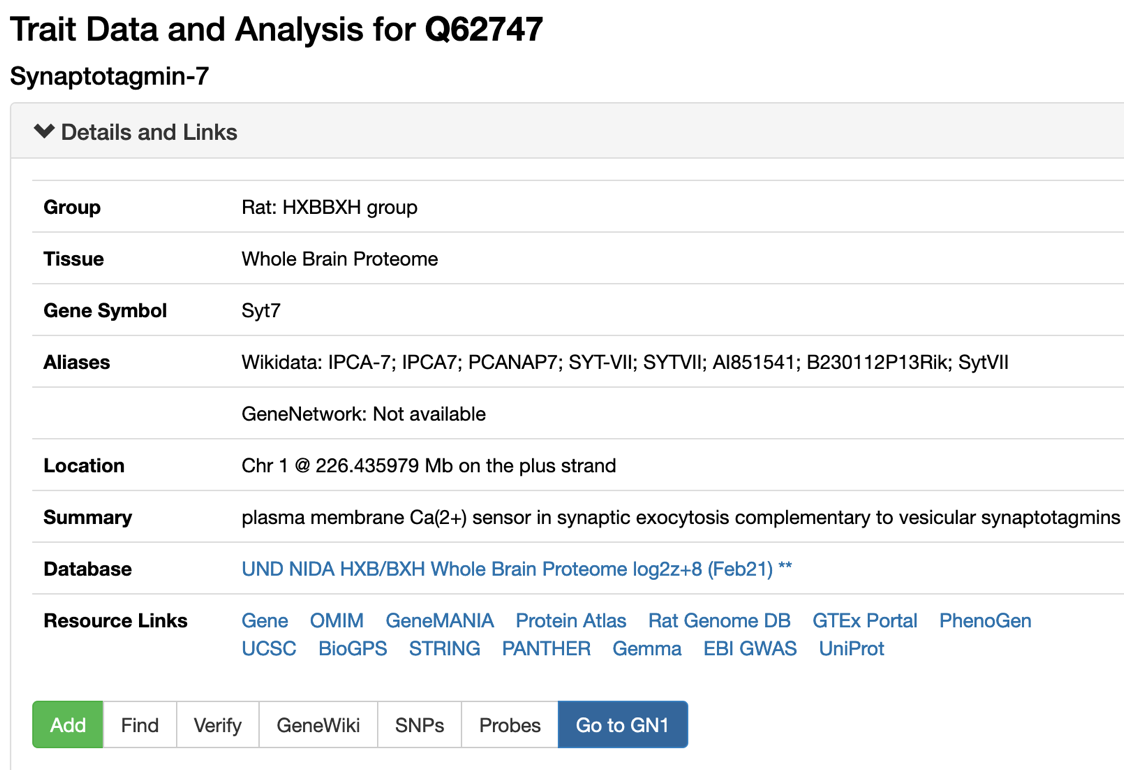
Task: Click the BioGPS link
Action: pyautogui.click(x=352, y=649)
